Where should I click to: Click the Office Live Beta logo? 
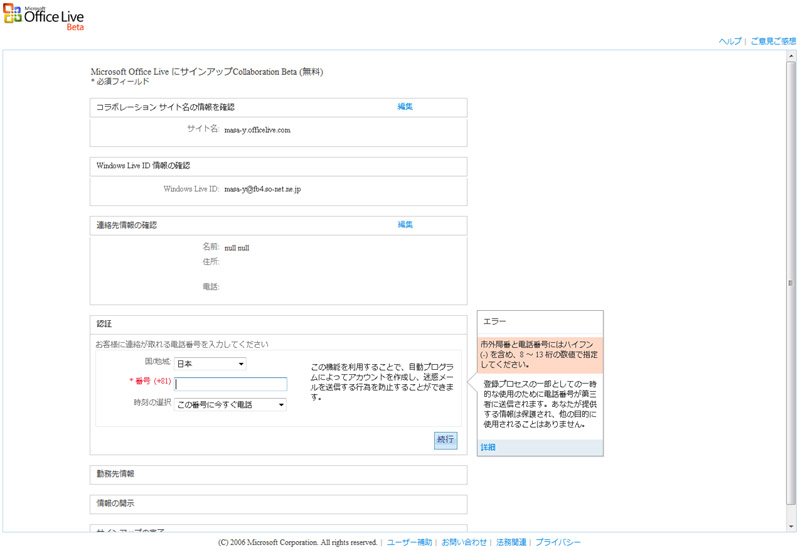pyautogui.click(x=43, y=17)
